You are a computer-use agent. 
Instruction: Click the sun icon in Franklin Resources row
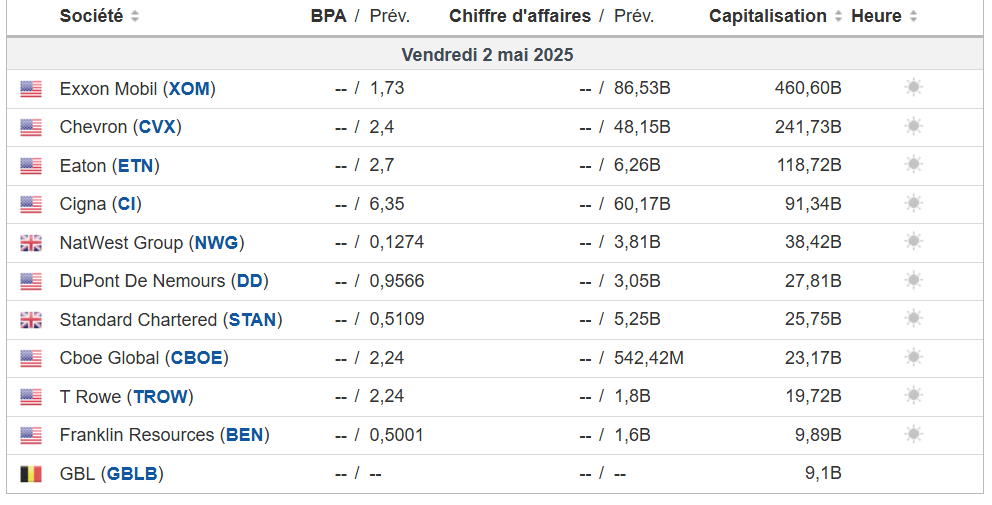coord(913,435)
